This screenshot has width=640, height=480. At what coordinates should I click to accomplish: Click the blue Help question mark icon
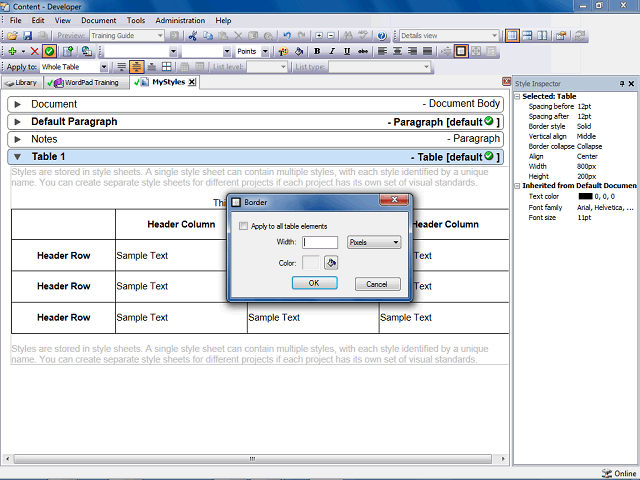(x=382, y=36)
